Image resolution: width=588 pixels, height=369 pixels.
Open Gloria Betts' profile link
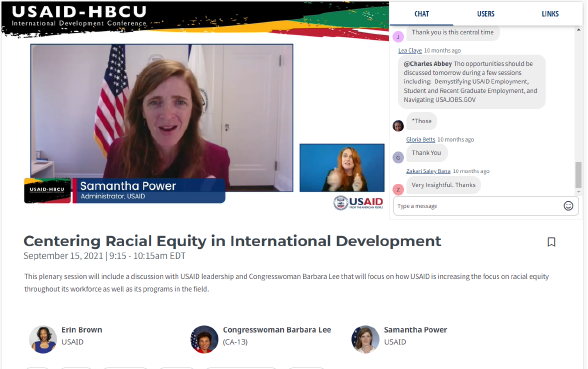point(420,140)
